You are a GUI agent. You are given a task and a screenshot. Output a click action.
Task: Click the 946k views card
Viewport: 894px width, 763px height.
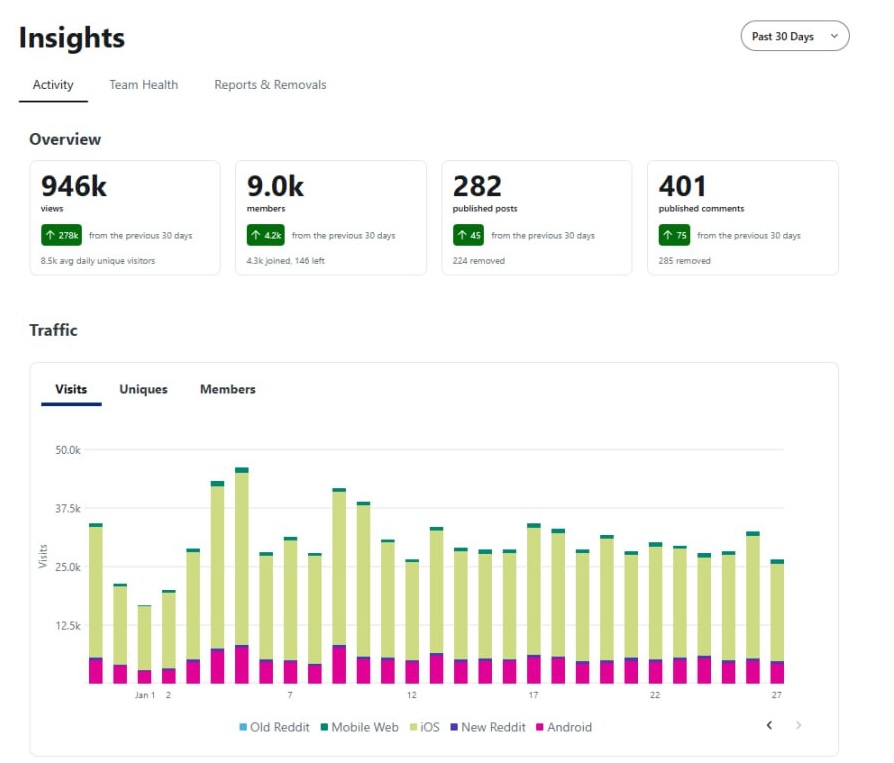125,217
